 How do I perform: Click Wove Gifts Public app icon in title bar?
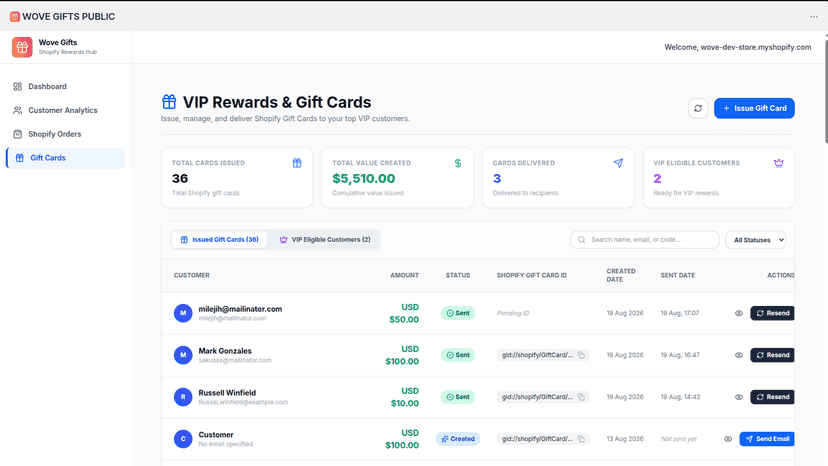[x=15, y=16]
